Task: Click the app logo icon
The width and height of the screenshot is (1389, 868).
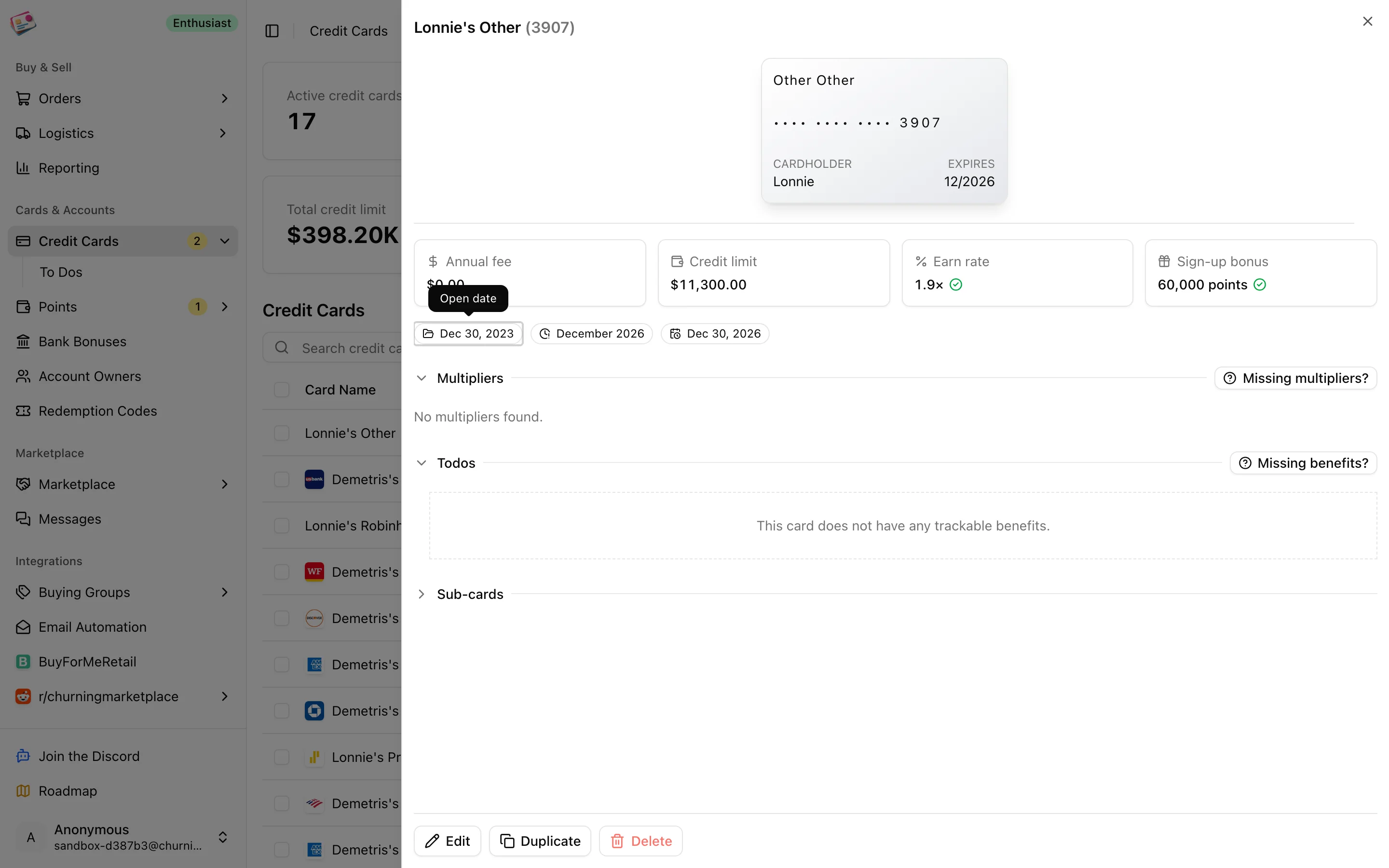Action: click(x=23, y=23)
